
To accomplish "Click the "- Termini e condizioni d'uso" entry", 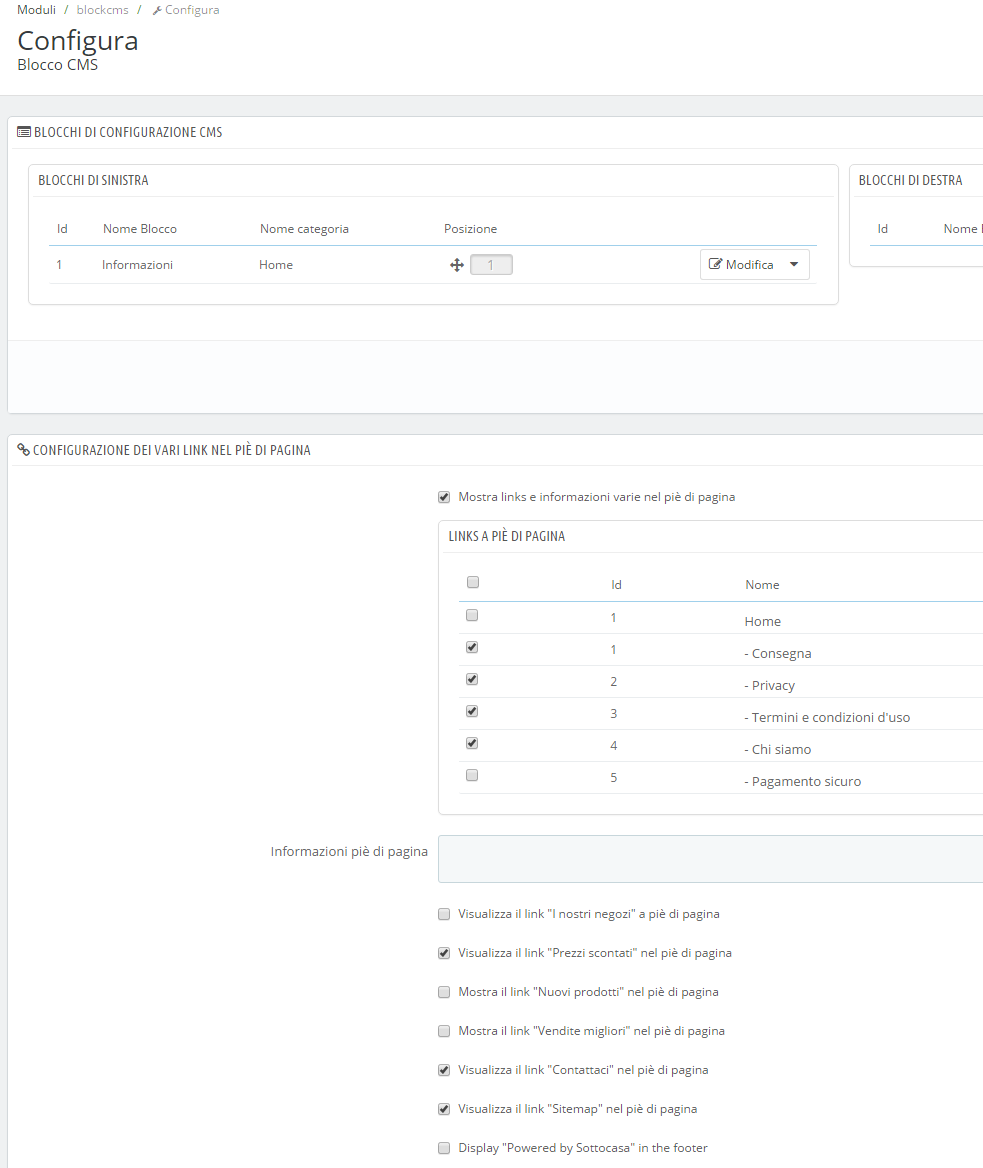I will 827,717.
